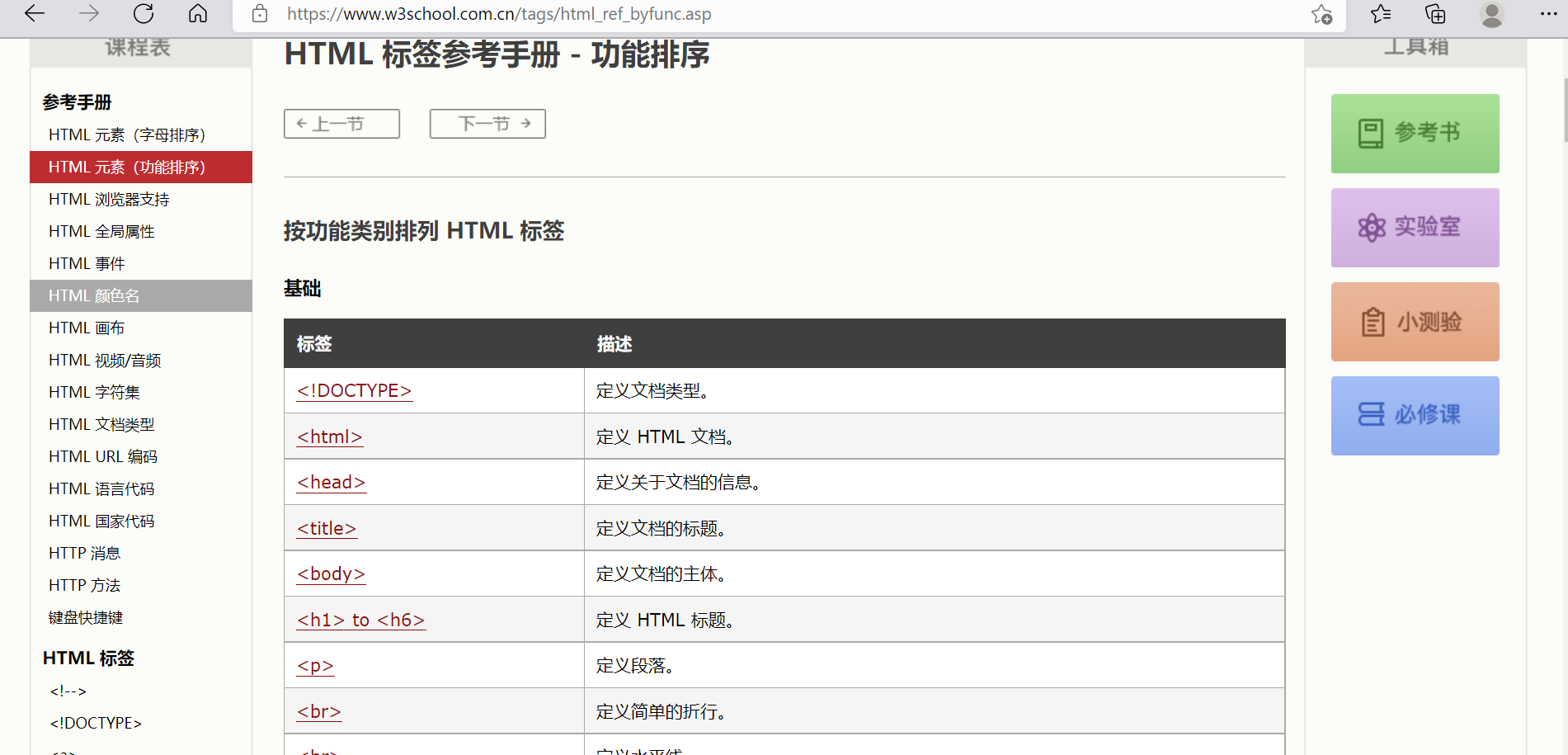The width and height of the screenshot is (1568, 755).
Task: Open the browser home page
Action: 197,14
